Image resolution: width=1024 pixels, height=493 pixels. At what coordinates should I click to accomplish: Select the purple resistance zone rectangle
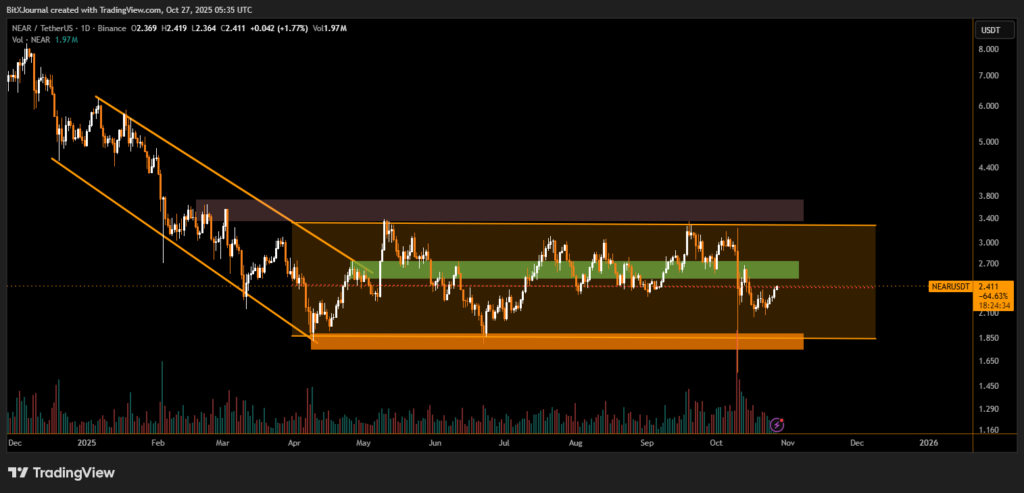tap(500, 210)
